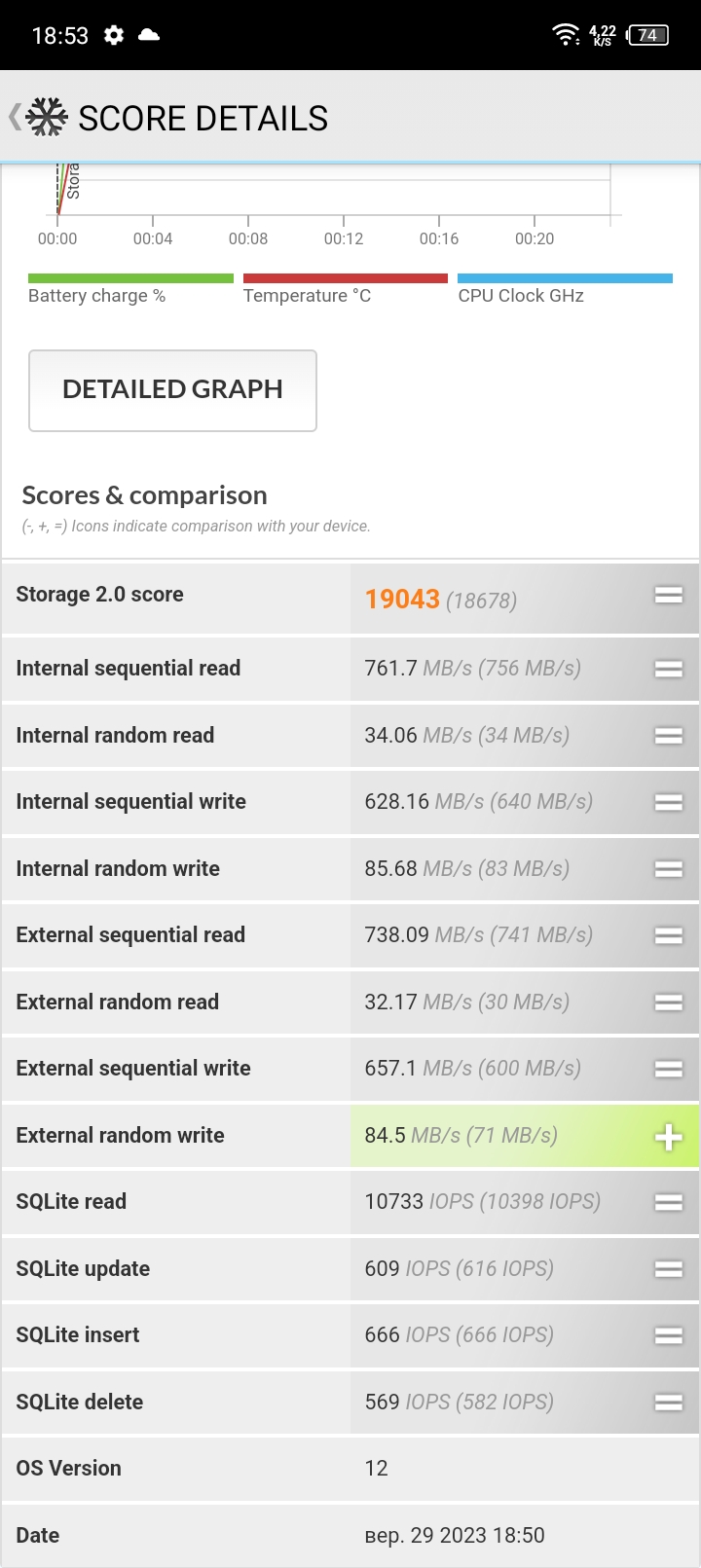The height and width of the screenshot is (1568, 701).
Task: Select the Battery charge % legend bar
Action: click(x=130, y=278)
